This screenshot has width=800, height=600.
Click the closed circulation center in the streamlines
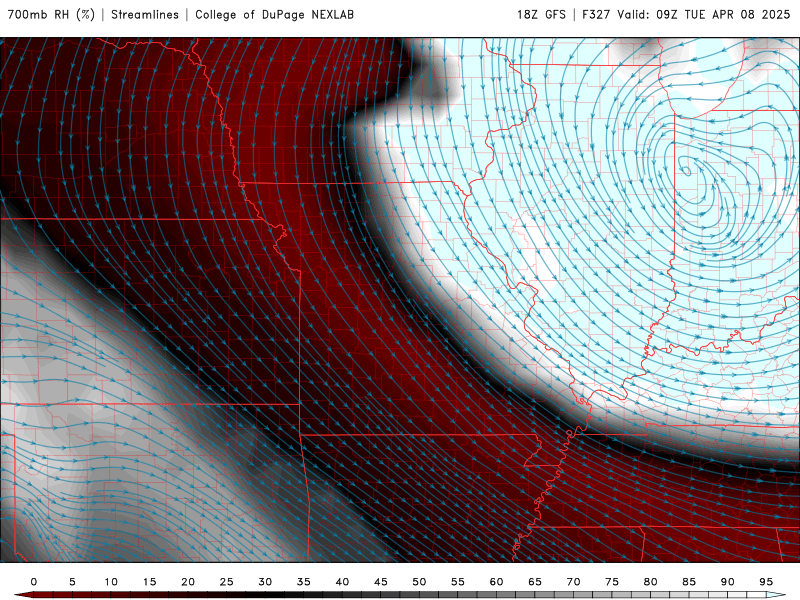pos(686,170)
